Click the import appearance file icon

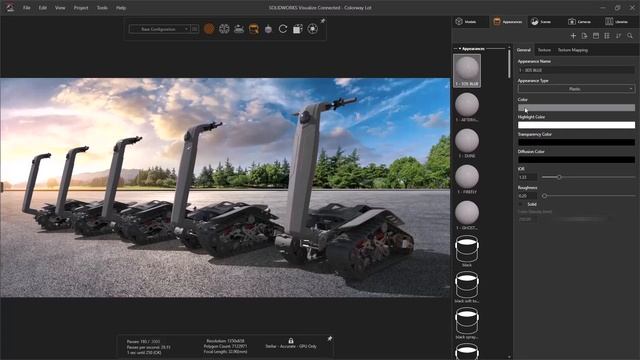(x=584, y=36)
